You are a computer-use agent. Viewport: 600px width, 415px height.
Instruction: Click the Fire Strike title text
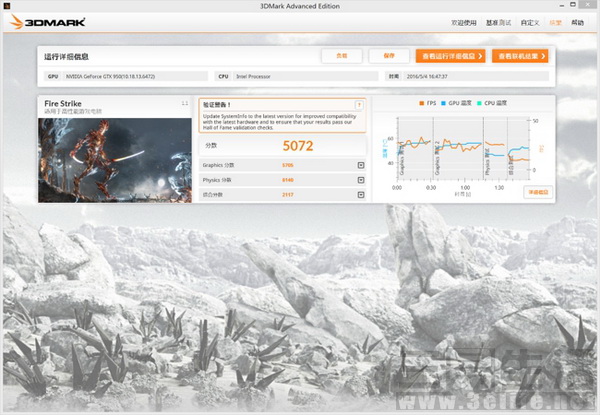click(63, 103)
